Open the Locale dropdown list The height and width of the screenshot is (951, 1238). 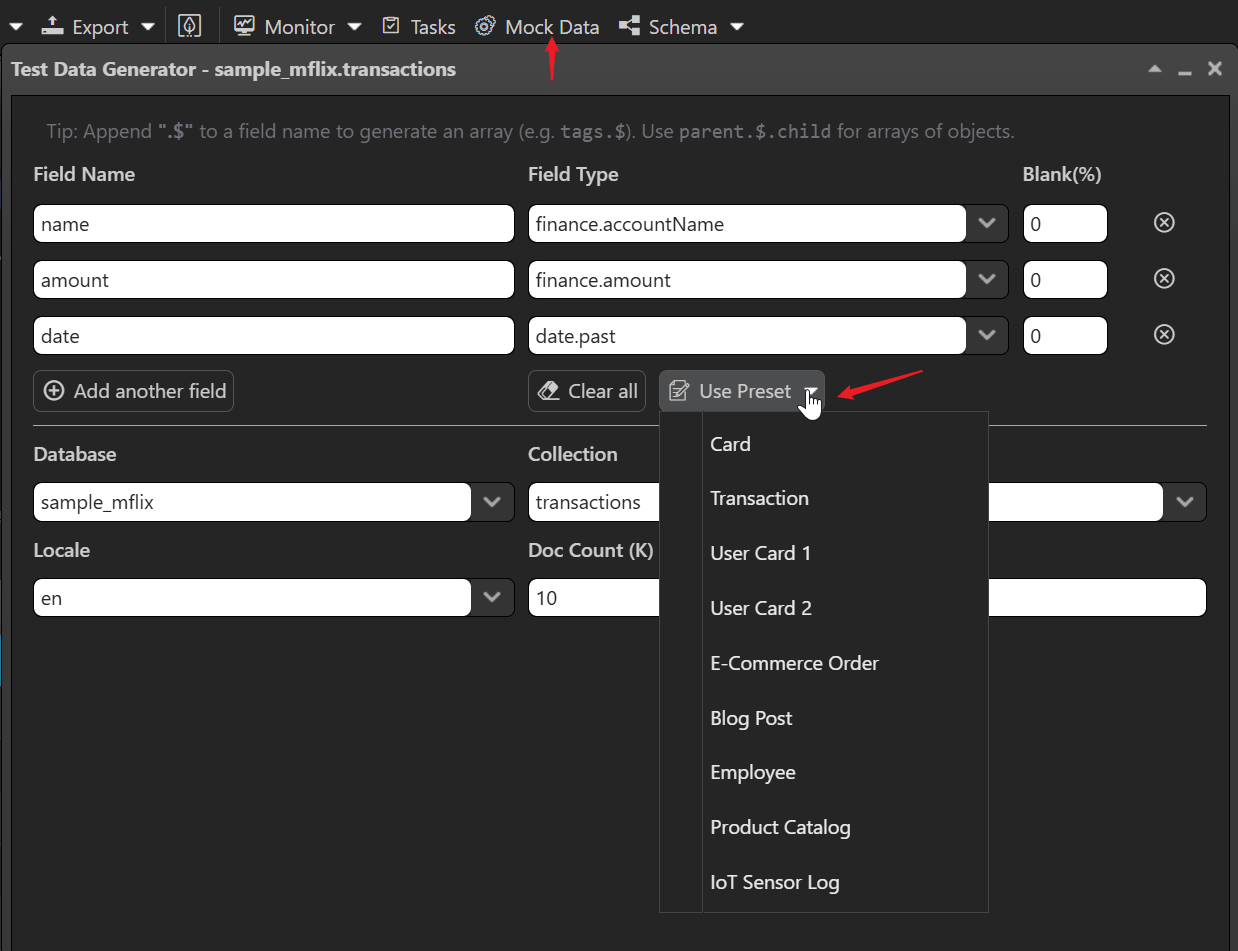click(492, 598)
